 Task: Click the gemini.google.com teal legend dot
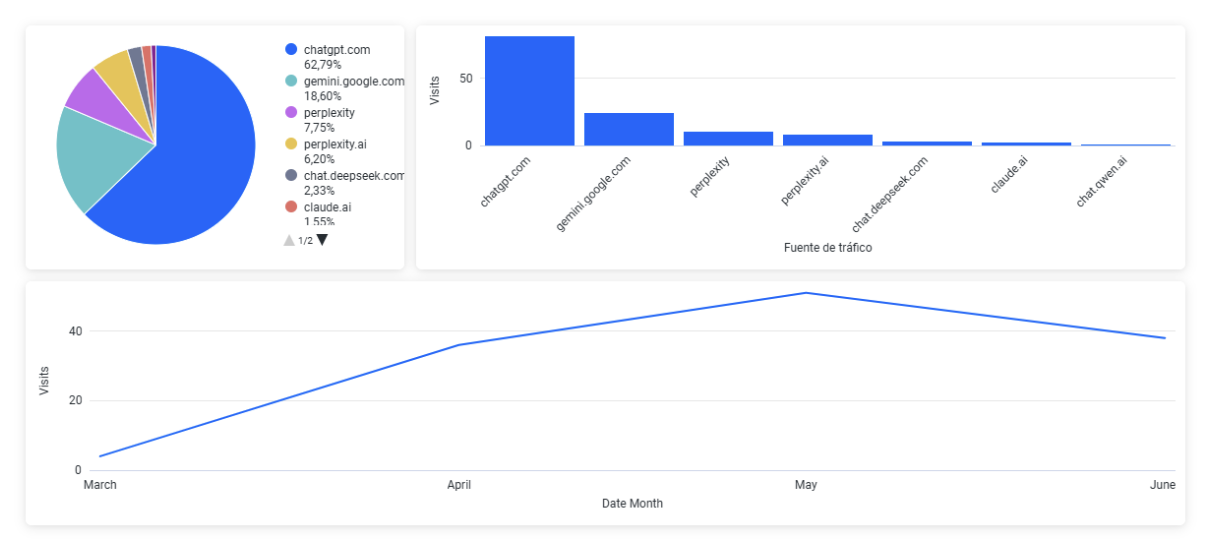click(x=291, y=81)
